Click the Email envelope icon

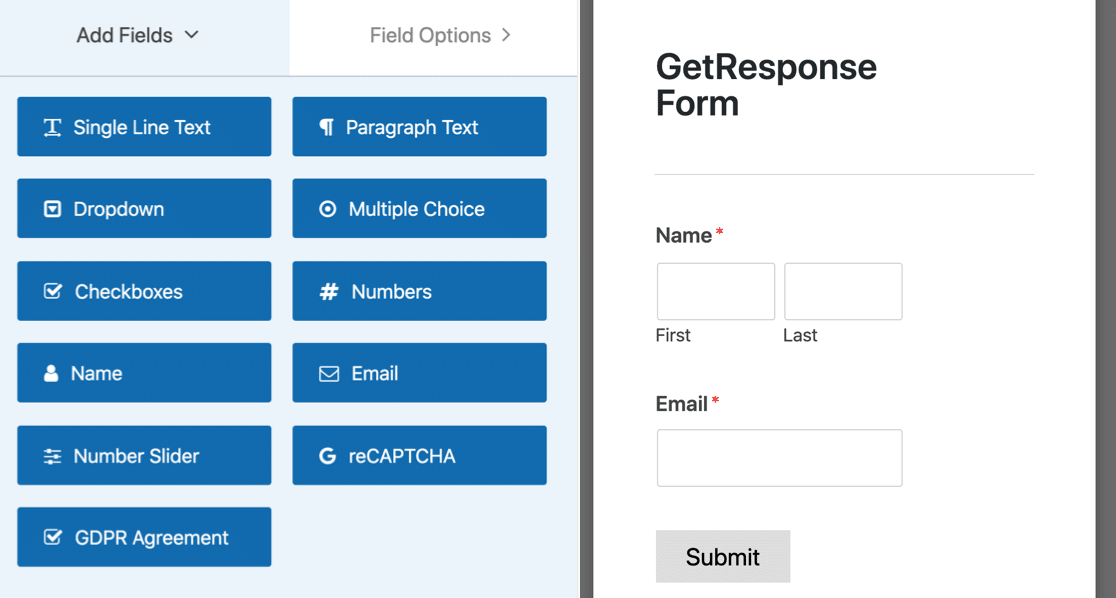[x=329, y=374]
